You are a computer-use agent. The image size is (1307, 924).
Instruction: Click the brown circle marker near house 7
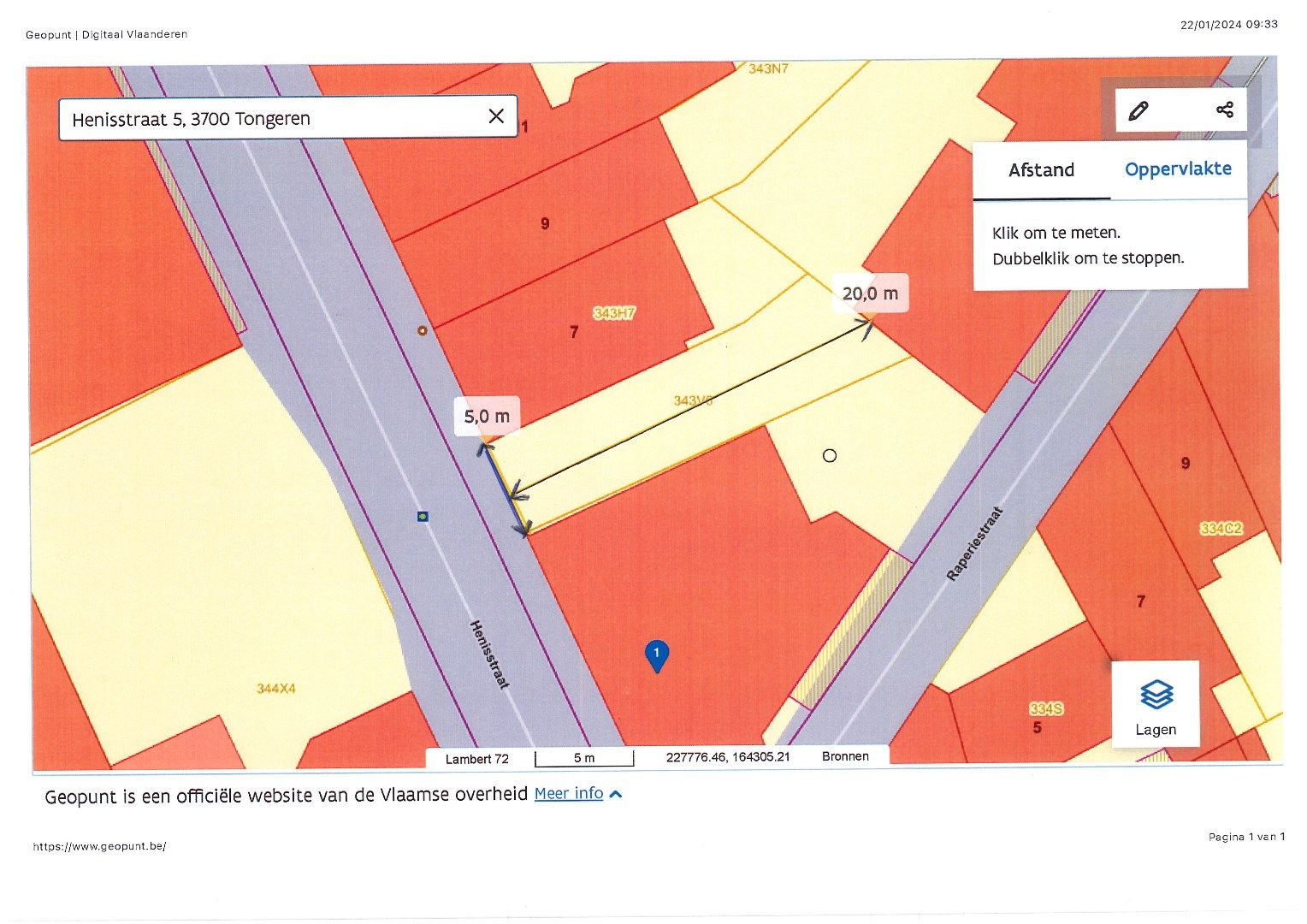coord(422,330)
